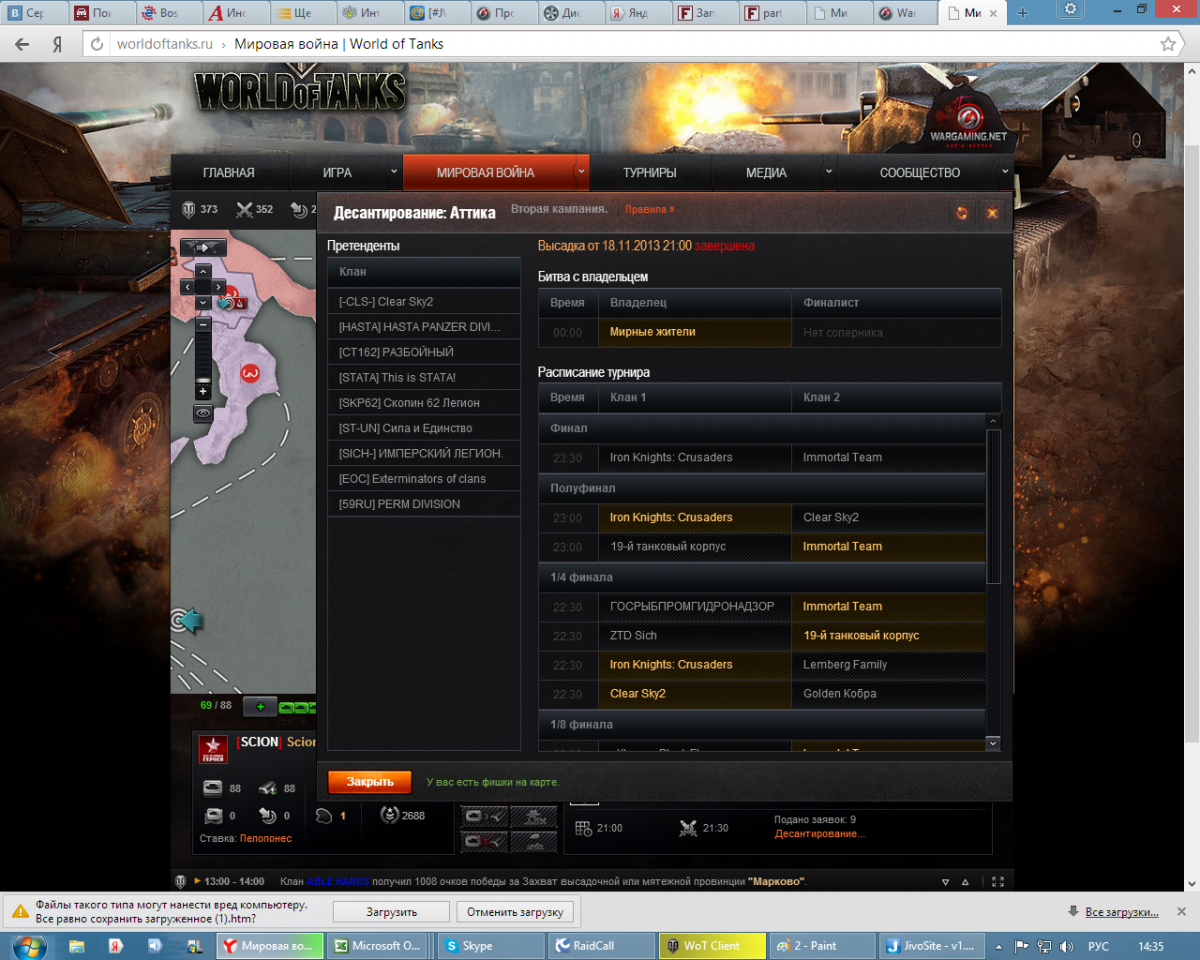The width and height of the screenshot is (1200, 960).
Task: Open the ГЛАВНАЯ menu item
Action: 229,172
